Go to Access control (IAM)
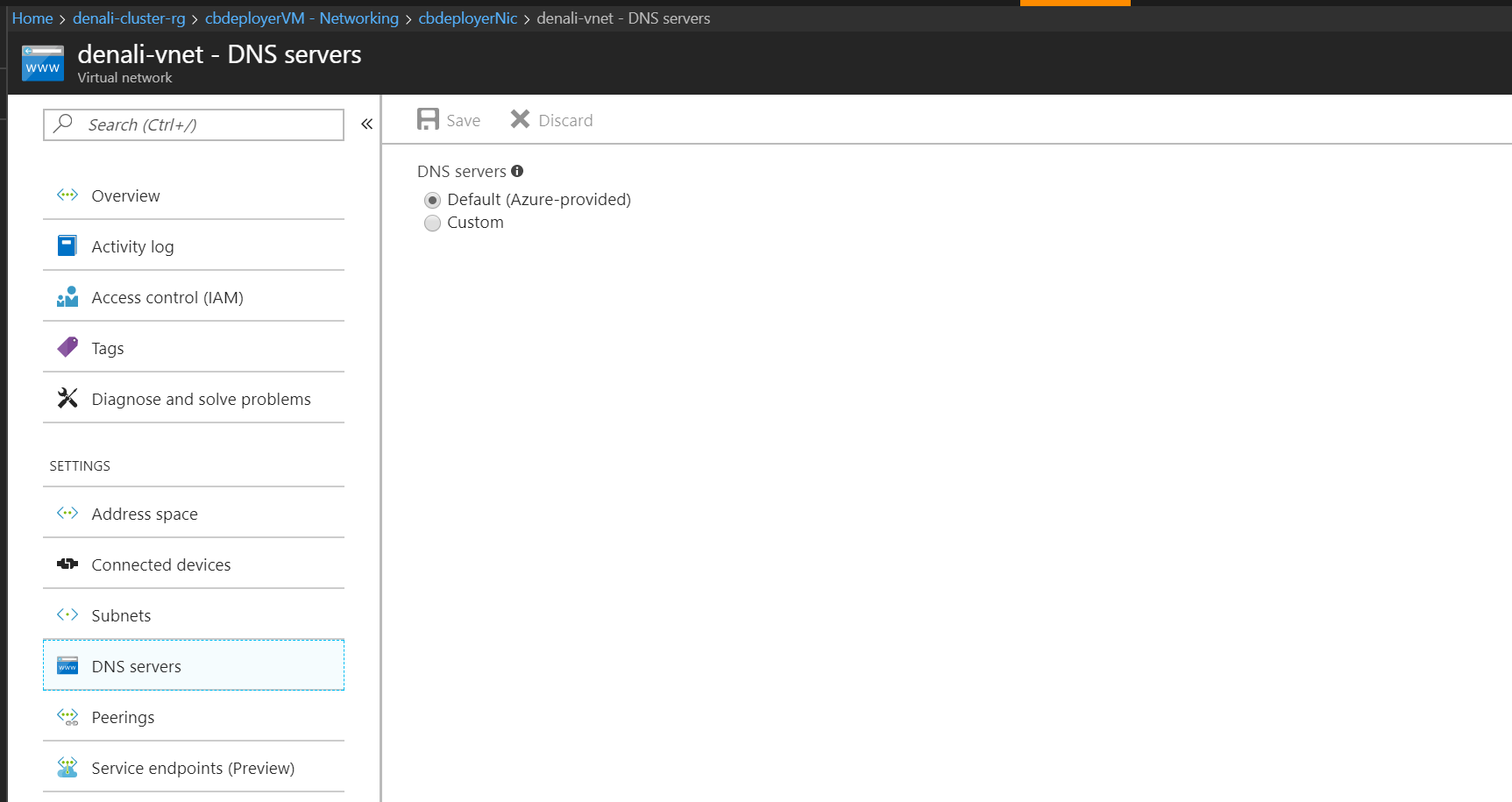The height and width of the screenshot is (802, 1512). (x=194, y=297)
